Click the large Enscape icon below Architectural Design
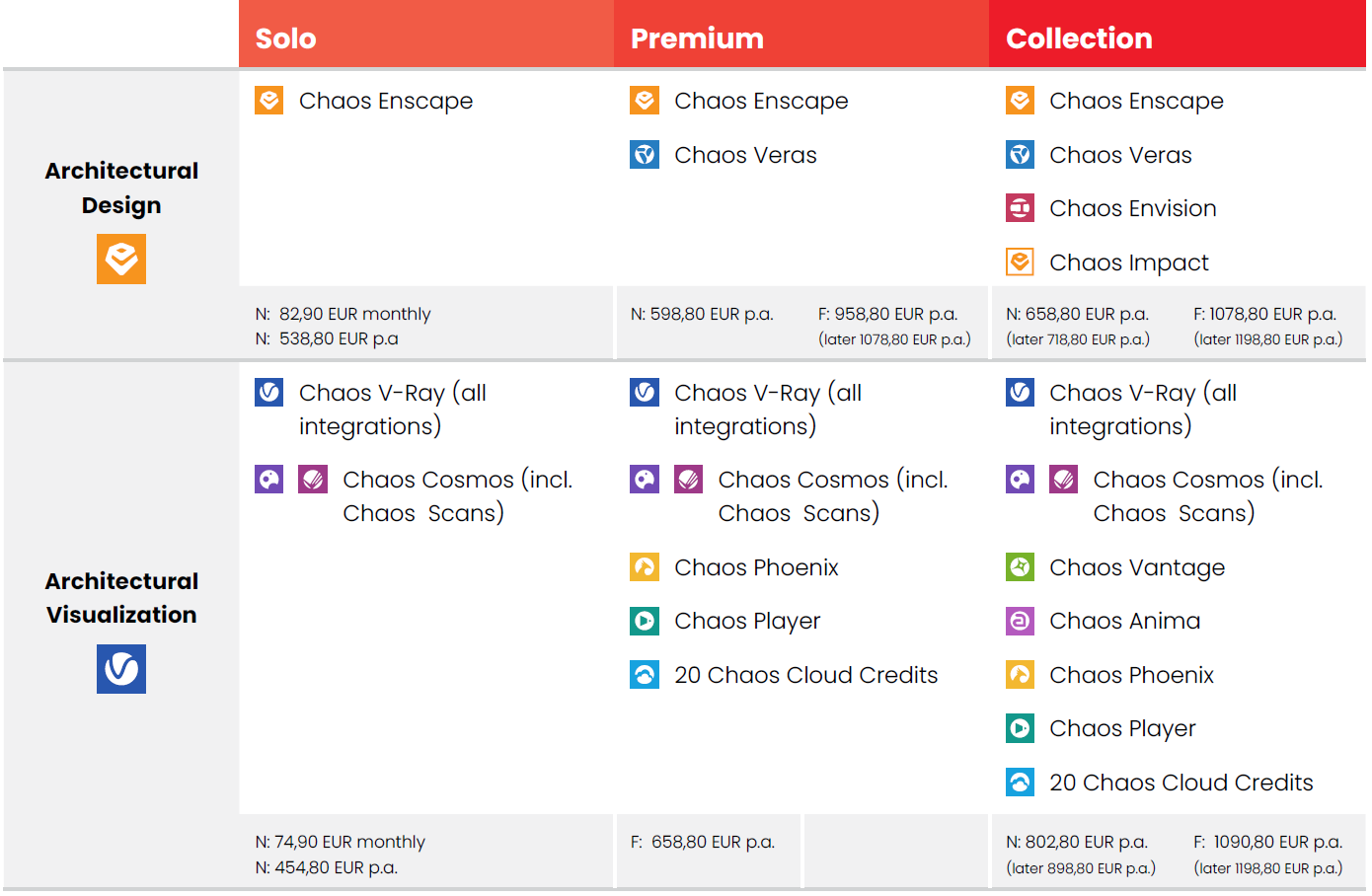 [x=121, y=259]
